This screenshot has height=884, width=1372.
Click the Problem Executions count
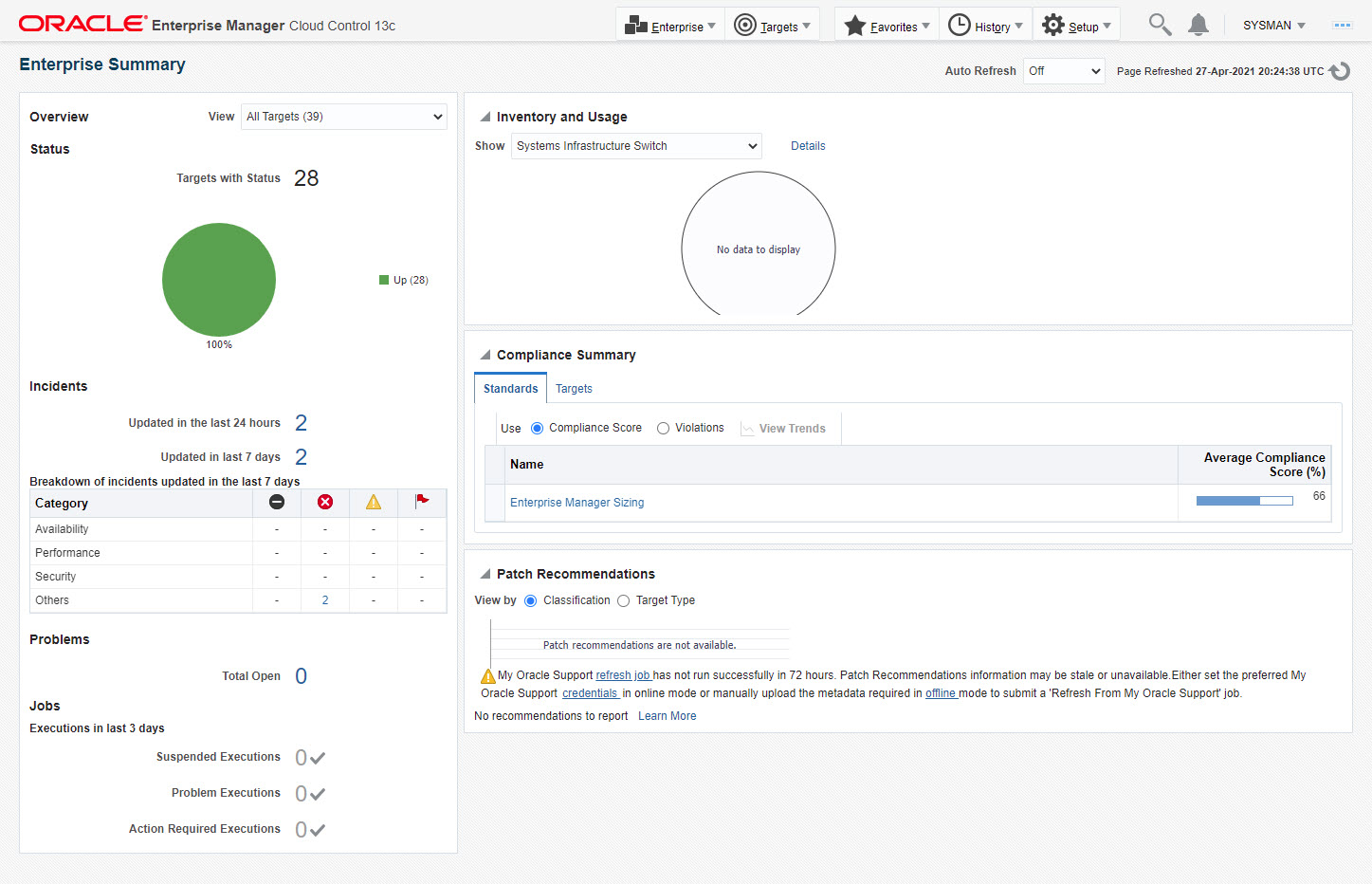301,794
